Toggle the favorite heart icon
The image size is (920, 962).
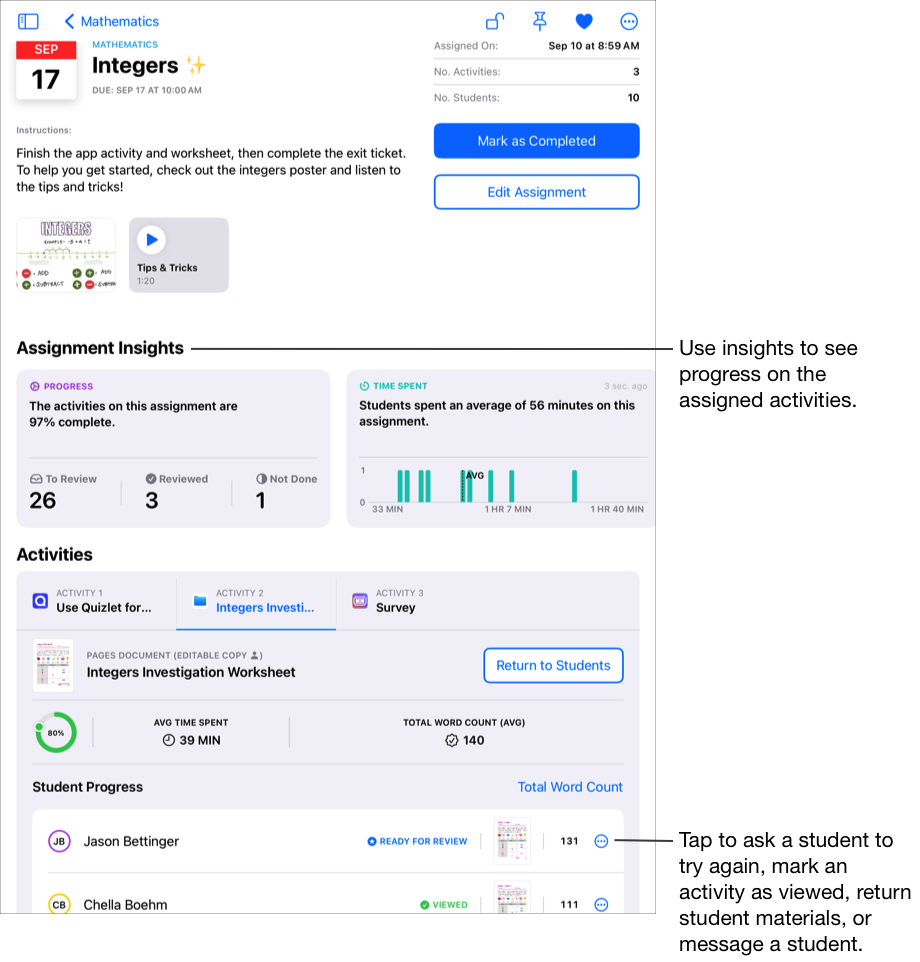pyautogui.click(x=584, y=21)
